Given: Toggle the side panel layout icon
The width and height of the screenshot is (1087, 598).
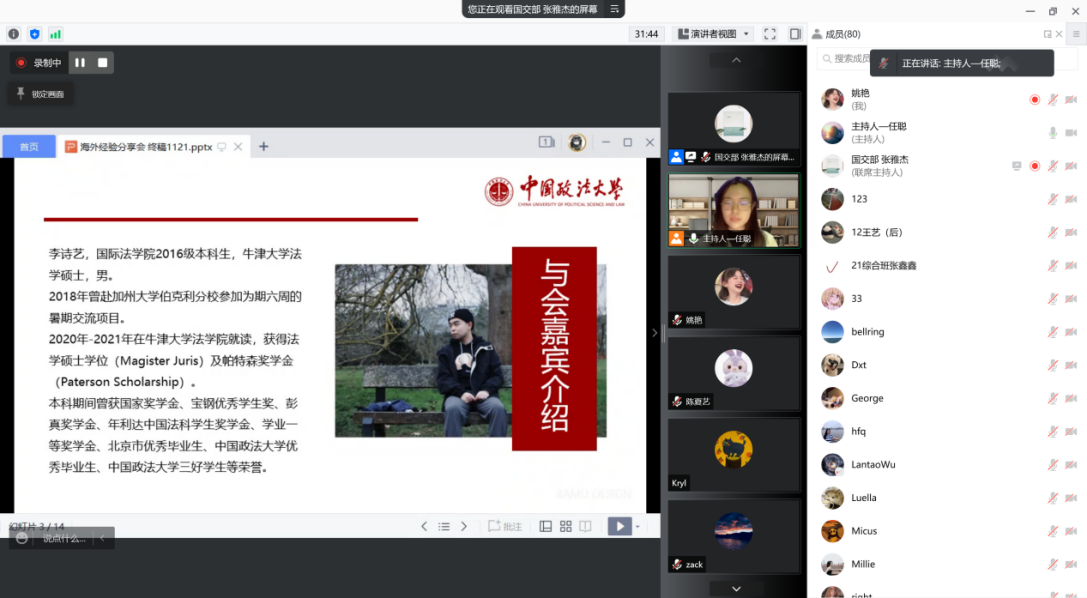Looking at the screenshot, I should pos(795,34).
